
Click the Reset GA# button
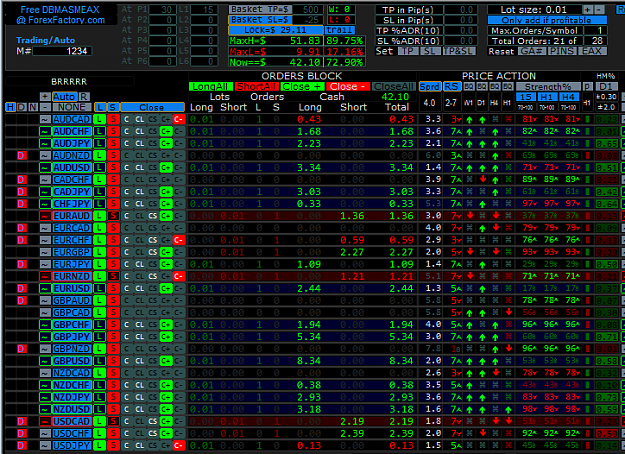(532, 51)
